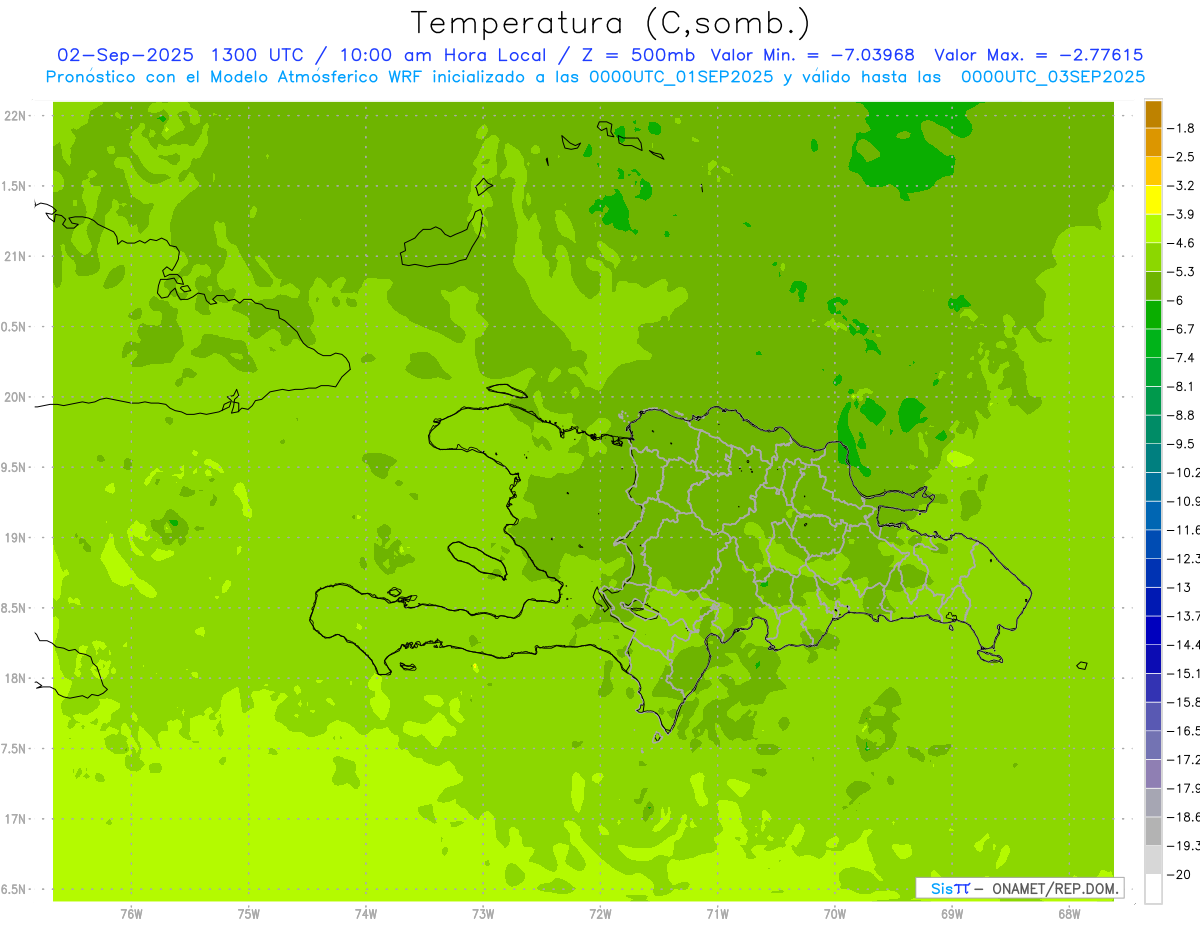Screen dimensions: 1200x927
Task: Click the "73W" longitude label
Action: click(483, 913)
